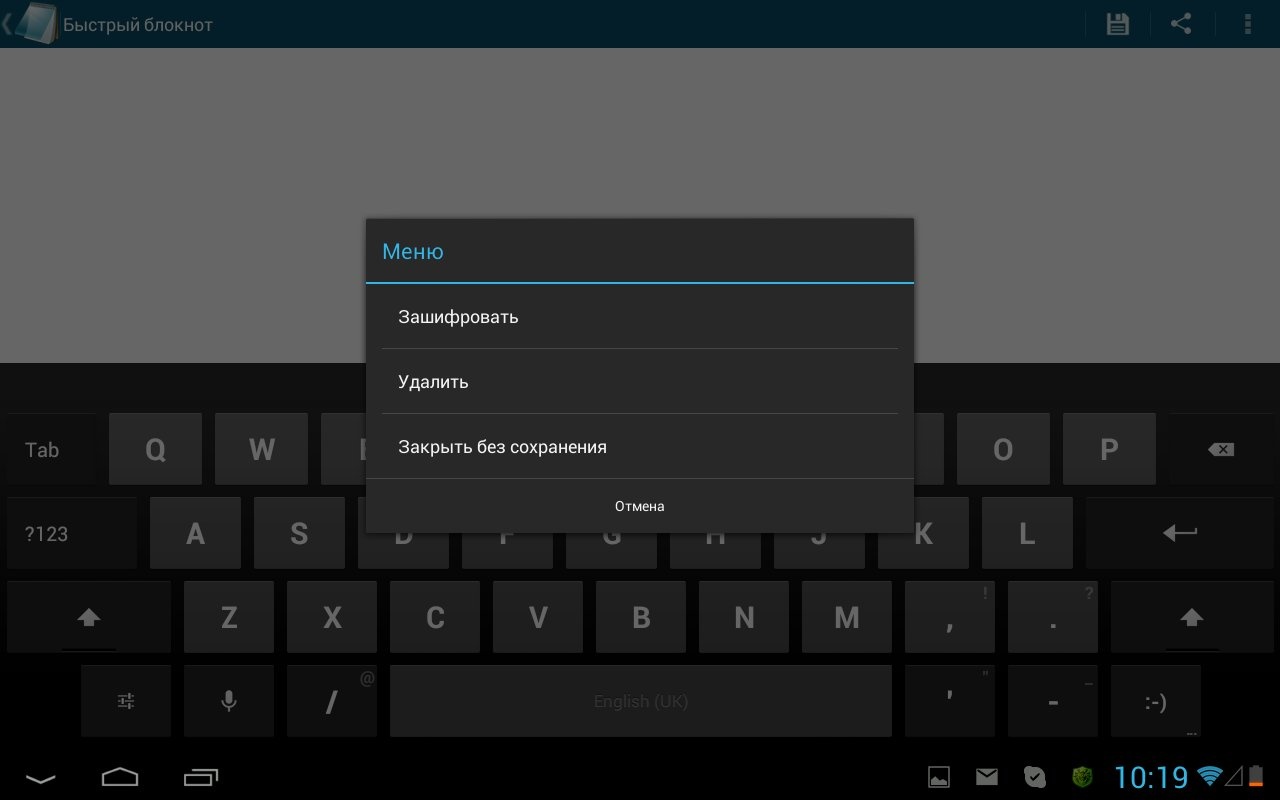The height and width of the screenshot is (800, 1280).
Task: Tap the save floppy disk icon
Action: point(1117,24)
